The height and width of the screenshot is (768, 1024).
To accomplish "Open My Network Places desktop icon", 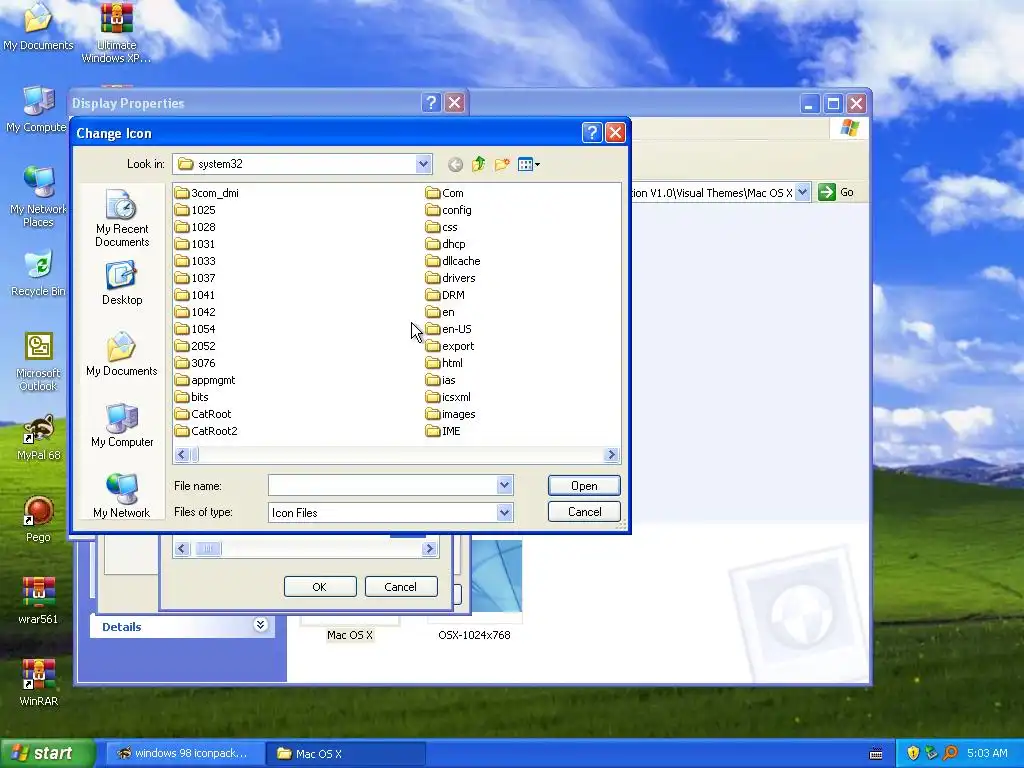I will (x=39, y=196).
